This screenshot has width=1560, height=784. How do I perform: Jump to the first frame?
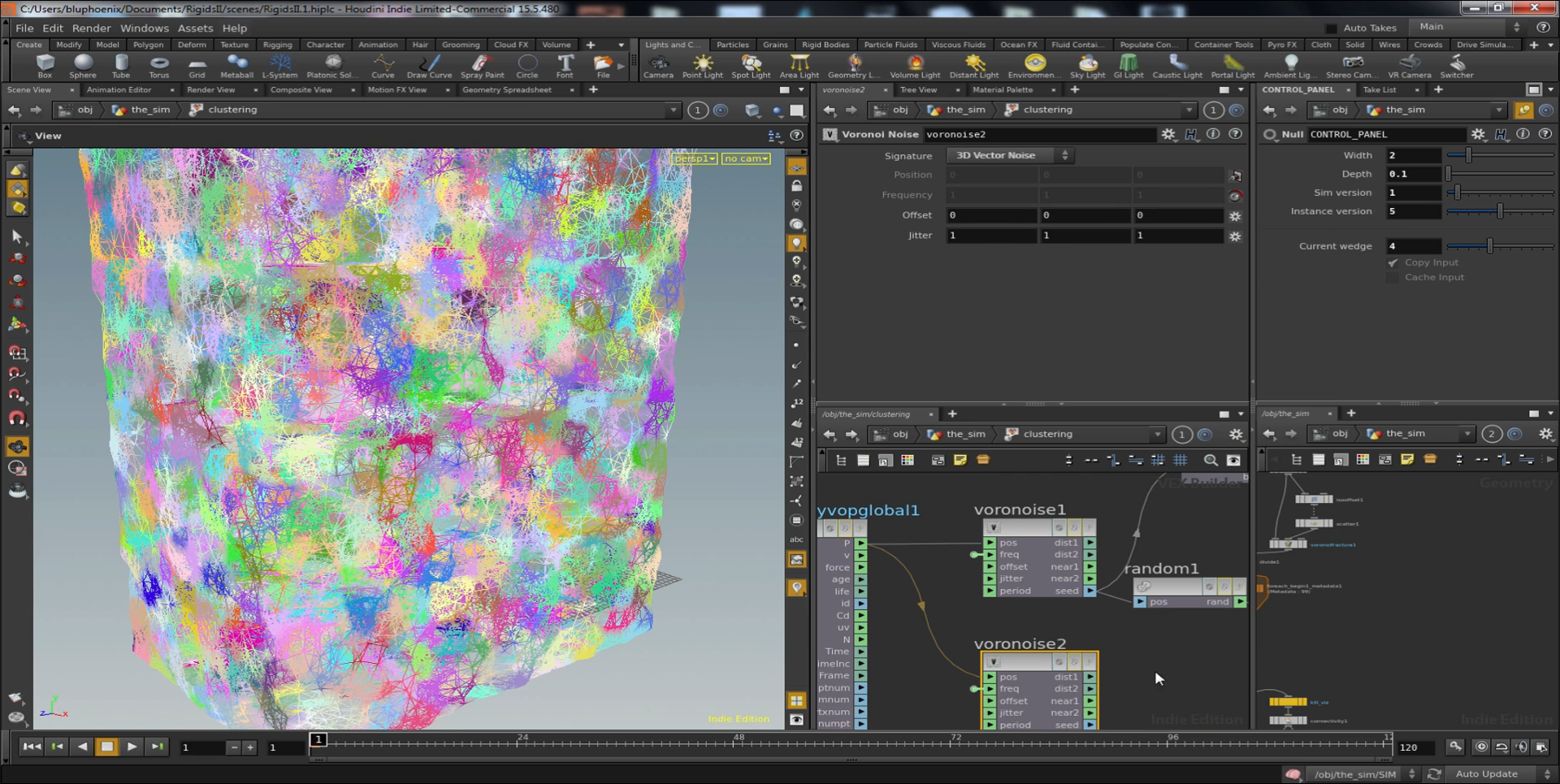(x=31, y=747)
